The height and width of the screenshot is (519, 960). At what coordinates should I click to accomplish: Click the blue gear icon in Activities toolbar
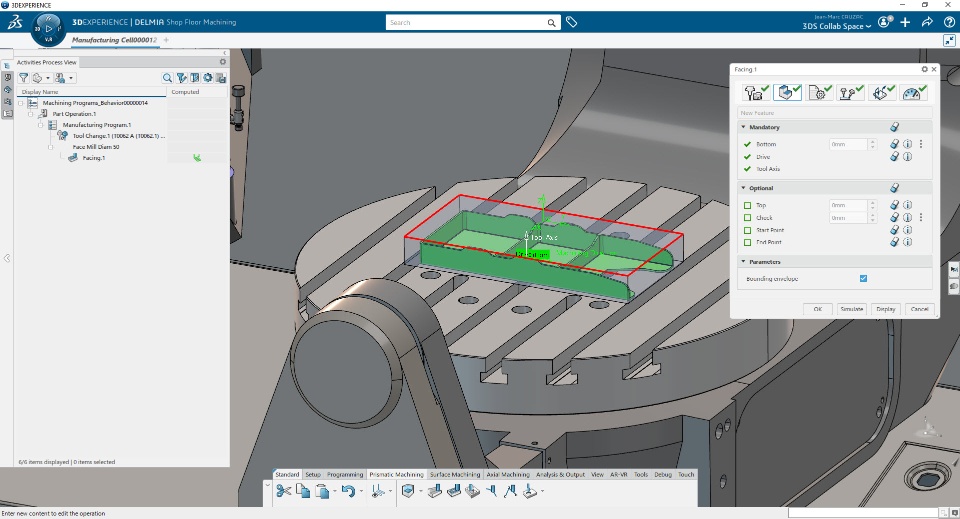pos(208,78)
